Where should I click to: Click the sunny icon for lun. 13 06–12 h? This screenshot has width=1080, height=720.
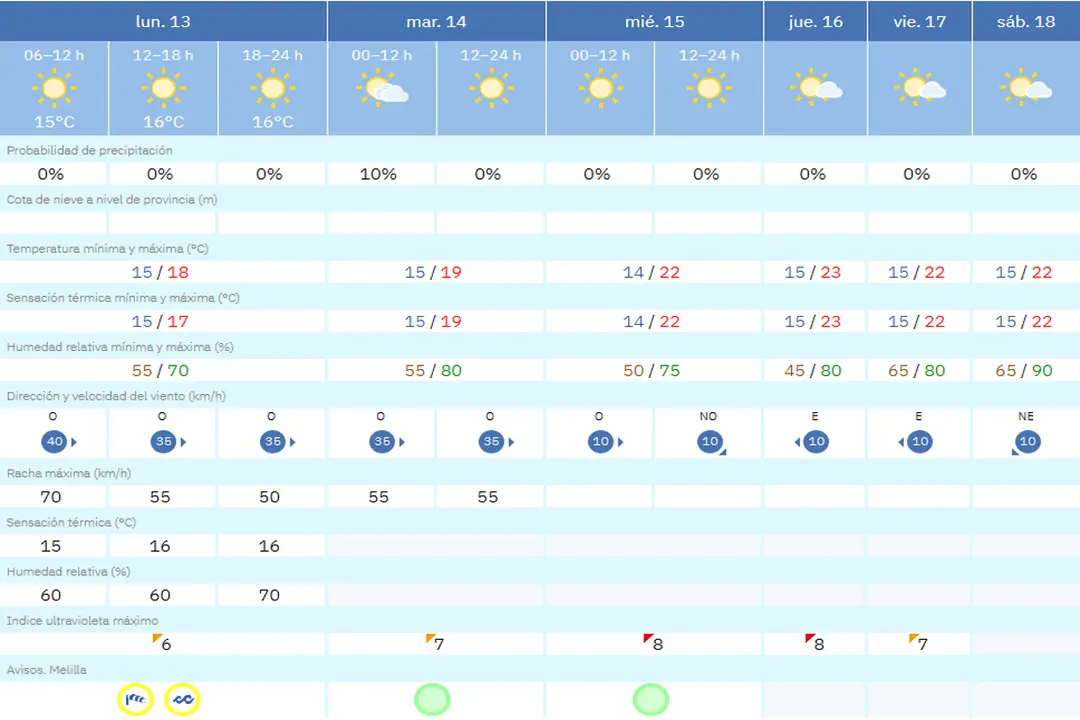[54, 89]
